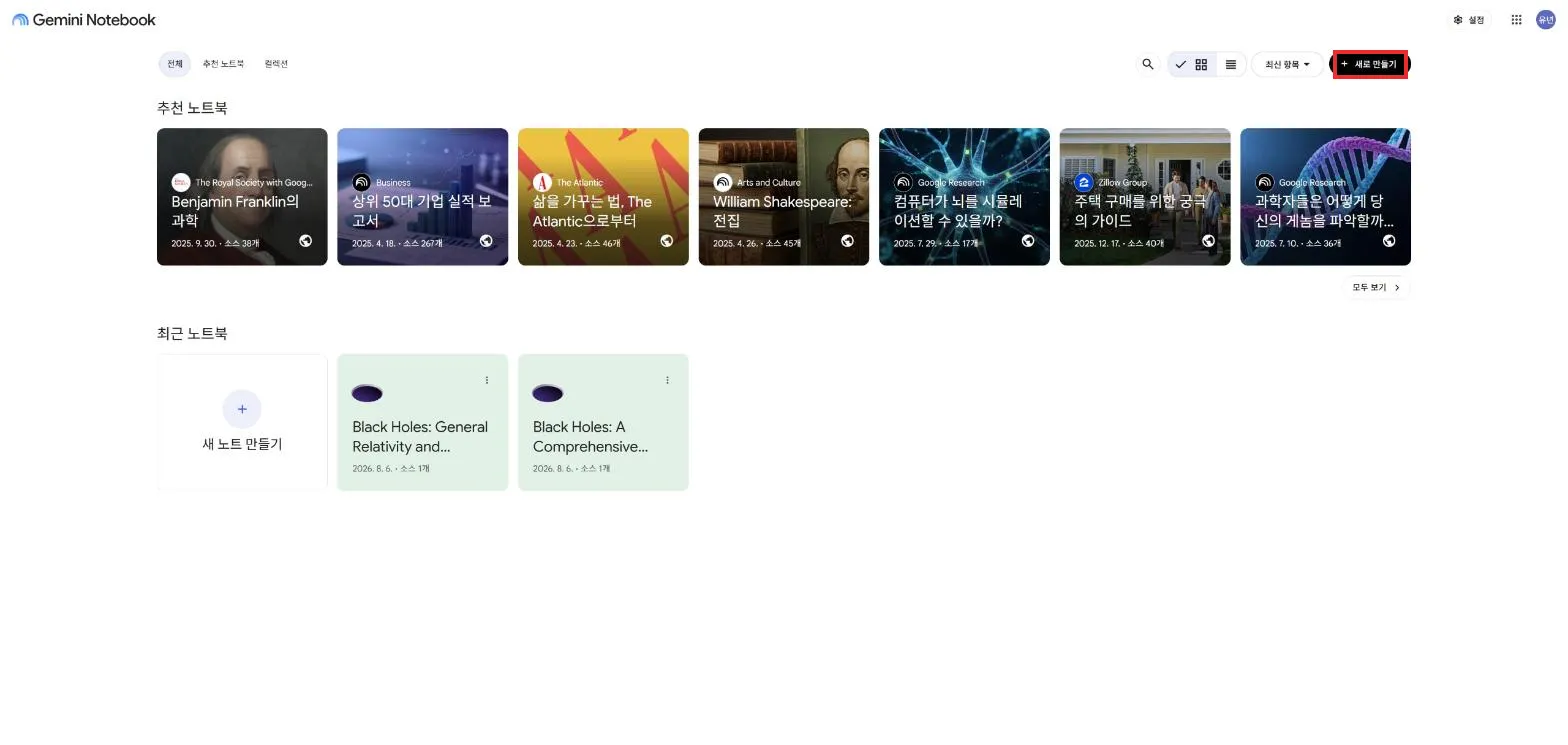The image size is (1568, 745).
Task: Open the Benjamin Franklin의 과학 notebook
Action: coord(242,197)
